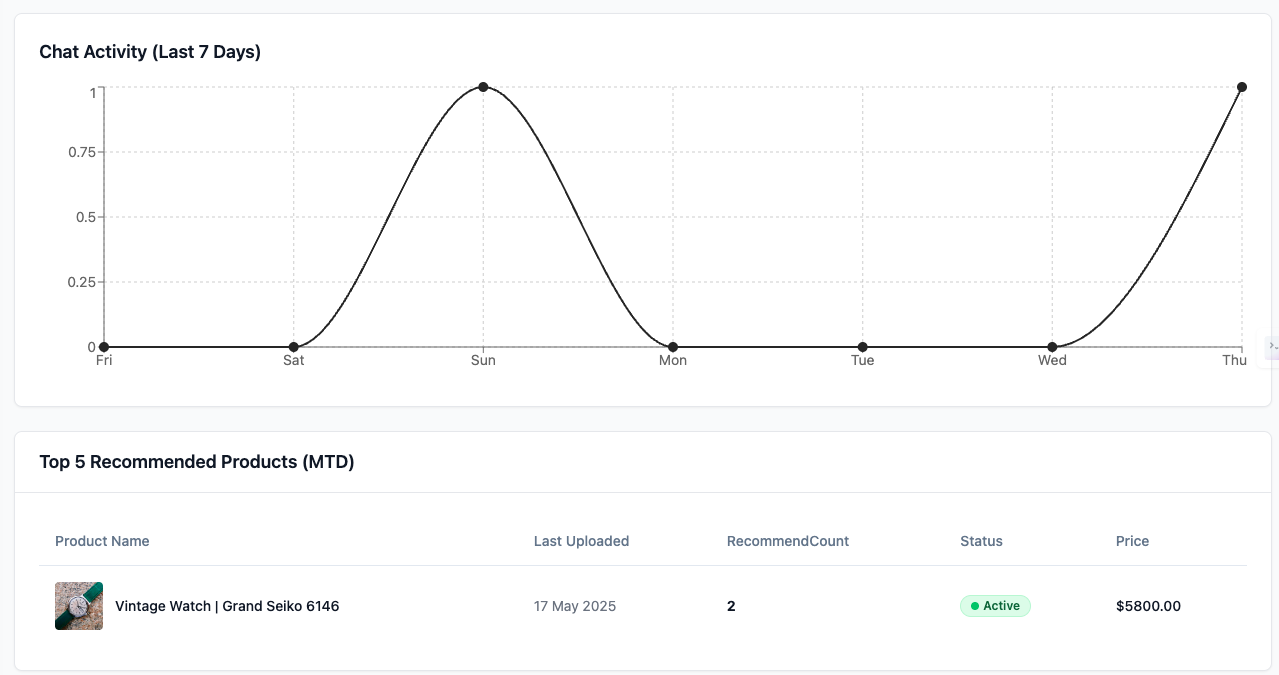Click the 17 May 2025 upload date
Image resolution: width=1279 pixels, height=675 pixels.
point(575,606)
